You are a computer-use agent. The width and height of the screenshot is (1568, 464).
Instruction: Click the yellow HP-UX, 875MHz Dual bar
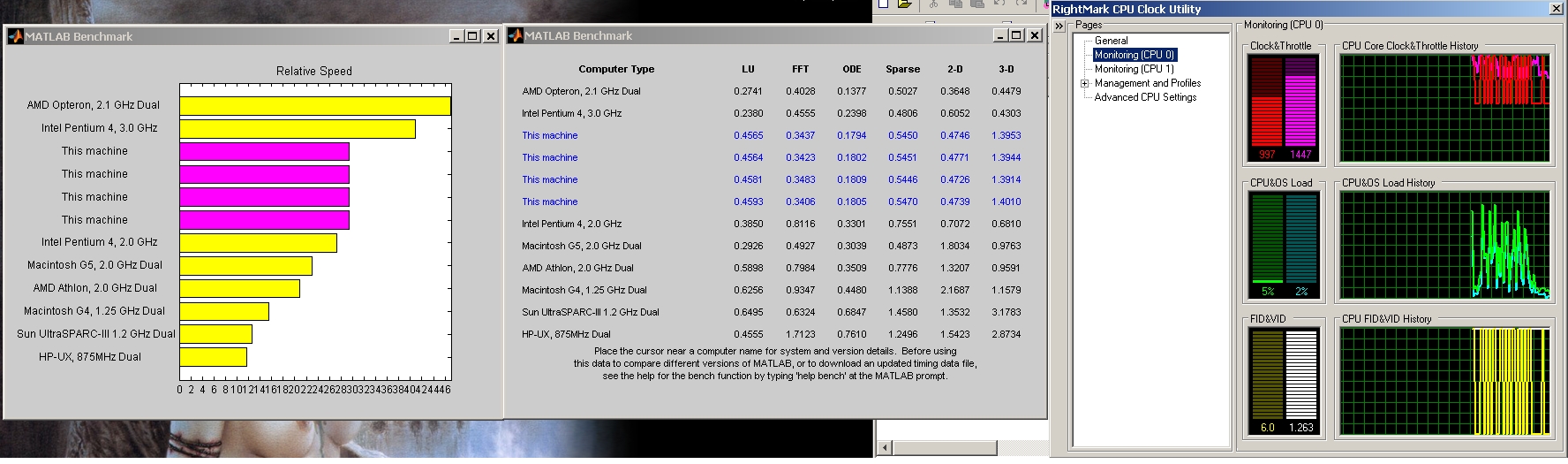[213, 356]
